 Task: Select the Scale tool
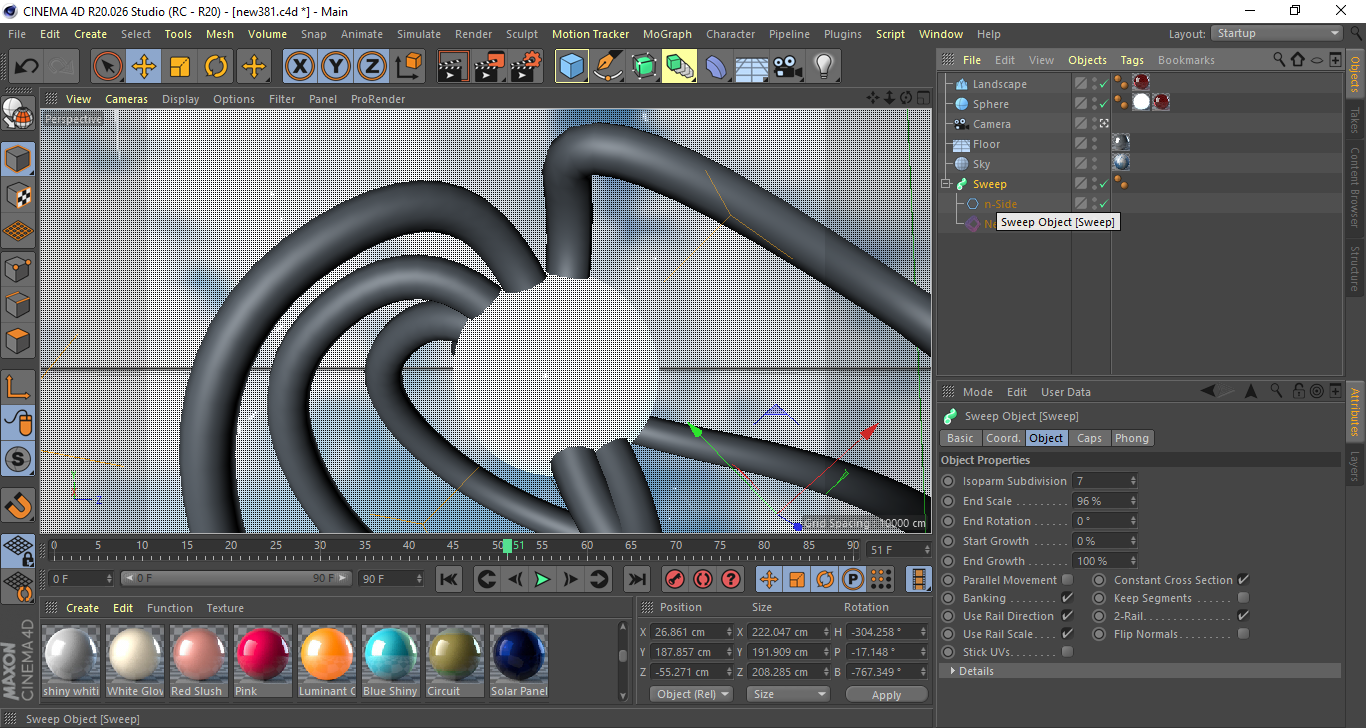(180, 67)
